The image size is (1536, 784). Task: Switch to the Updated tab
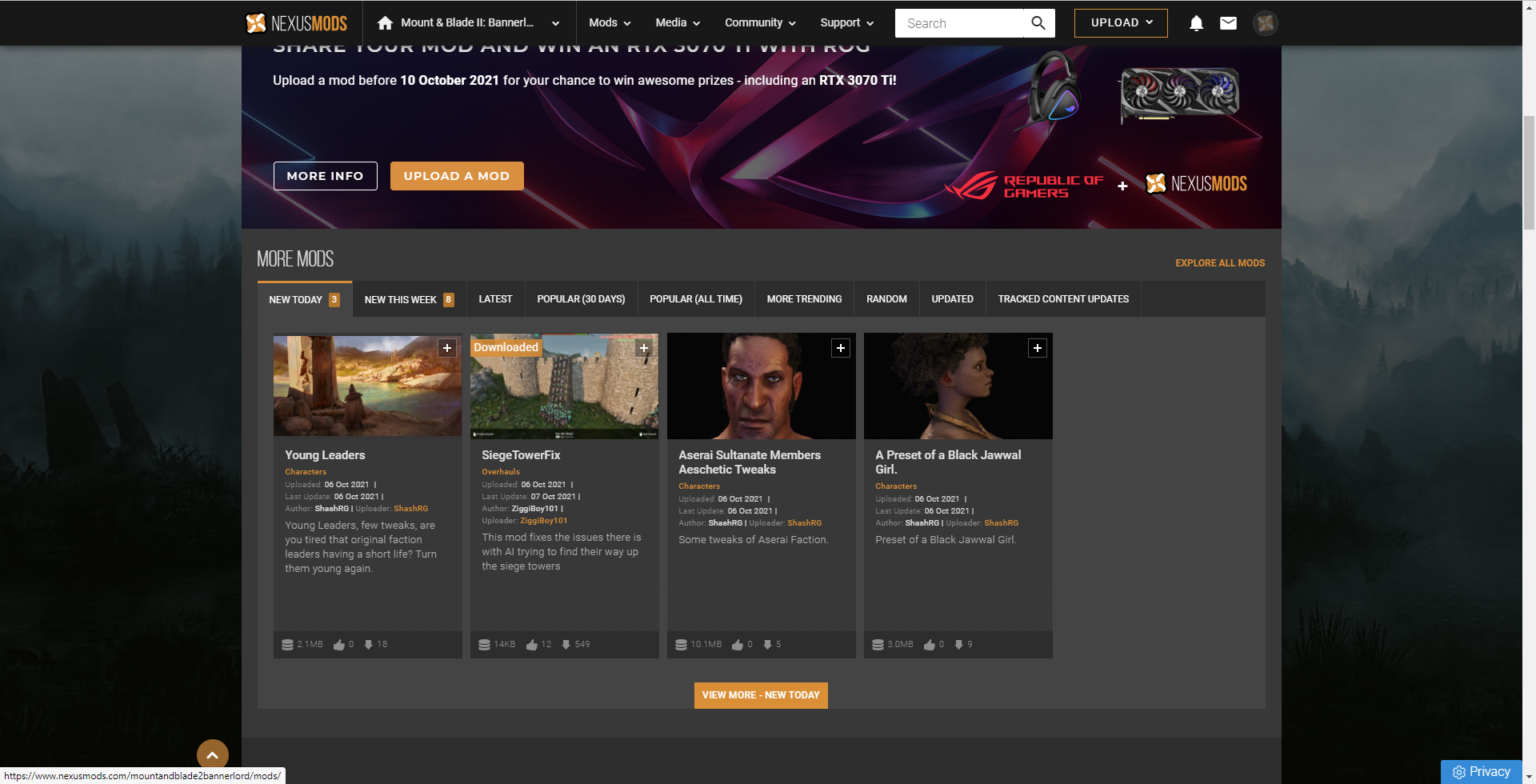(952, 299)
